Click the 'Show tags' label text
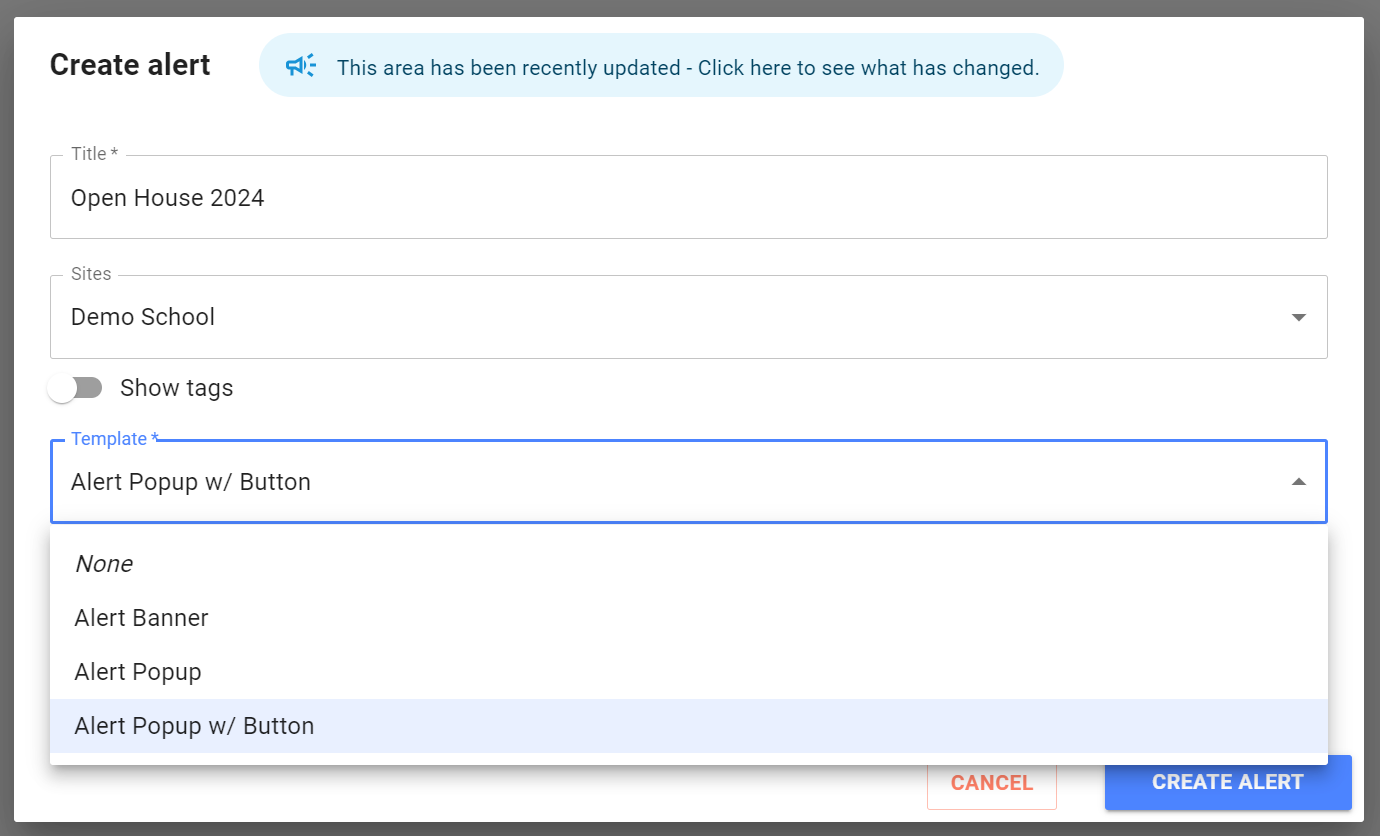Viewport: 1380px width, 836px height. pyautogui.click(x=176, y=388)
